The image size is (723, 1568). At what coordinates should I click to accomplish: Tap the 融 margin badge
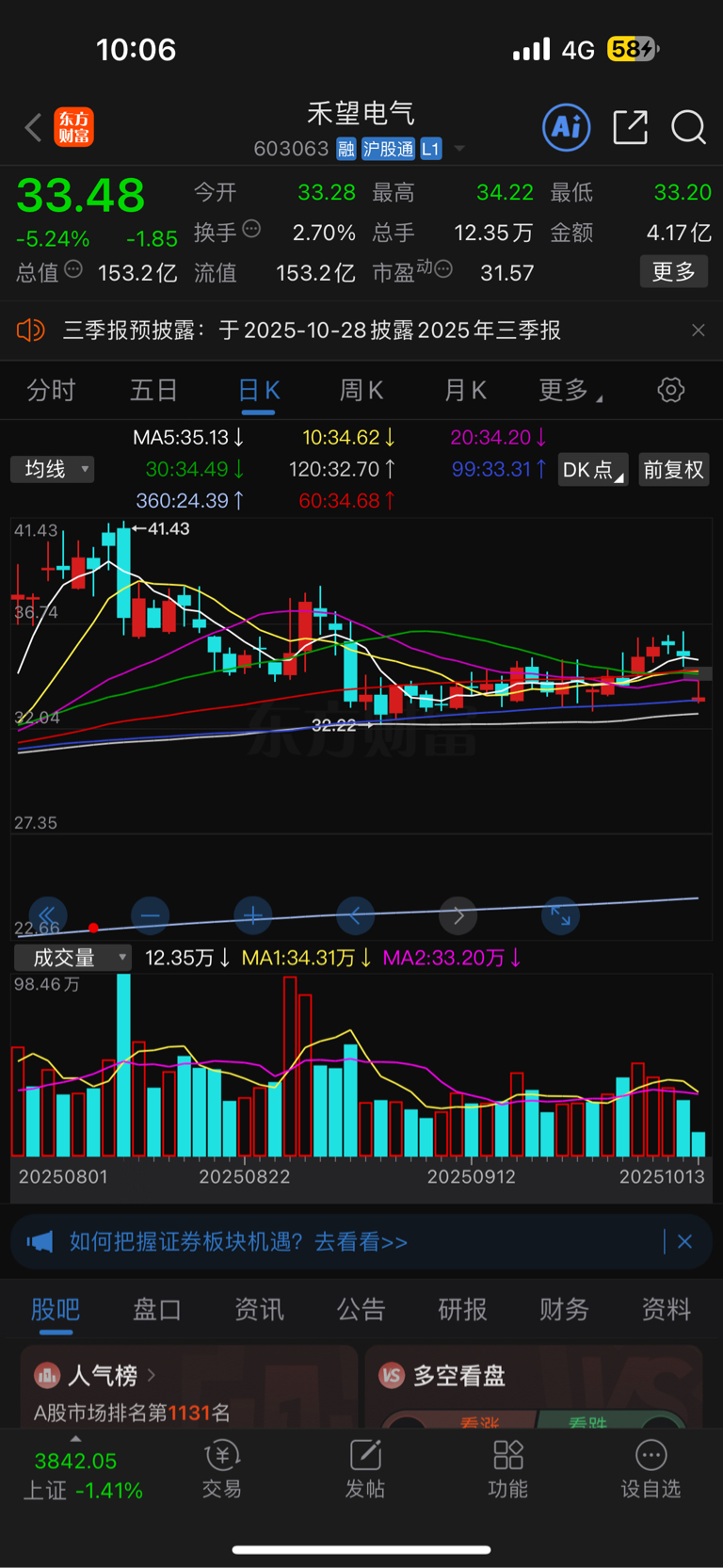346,149
